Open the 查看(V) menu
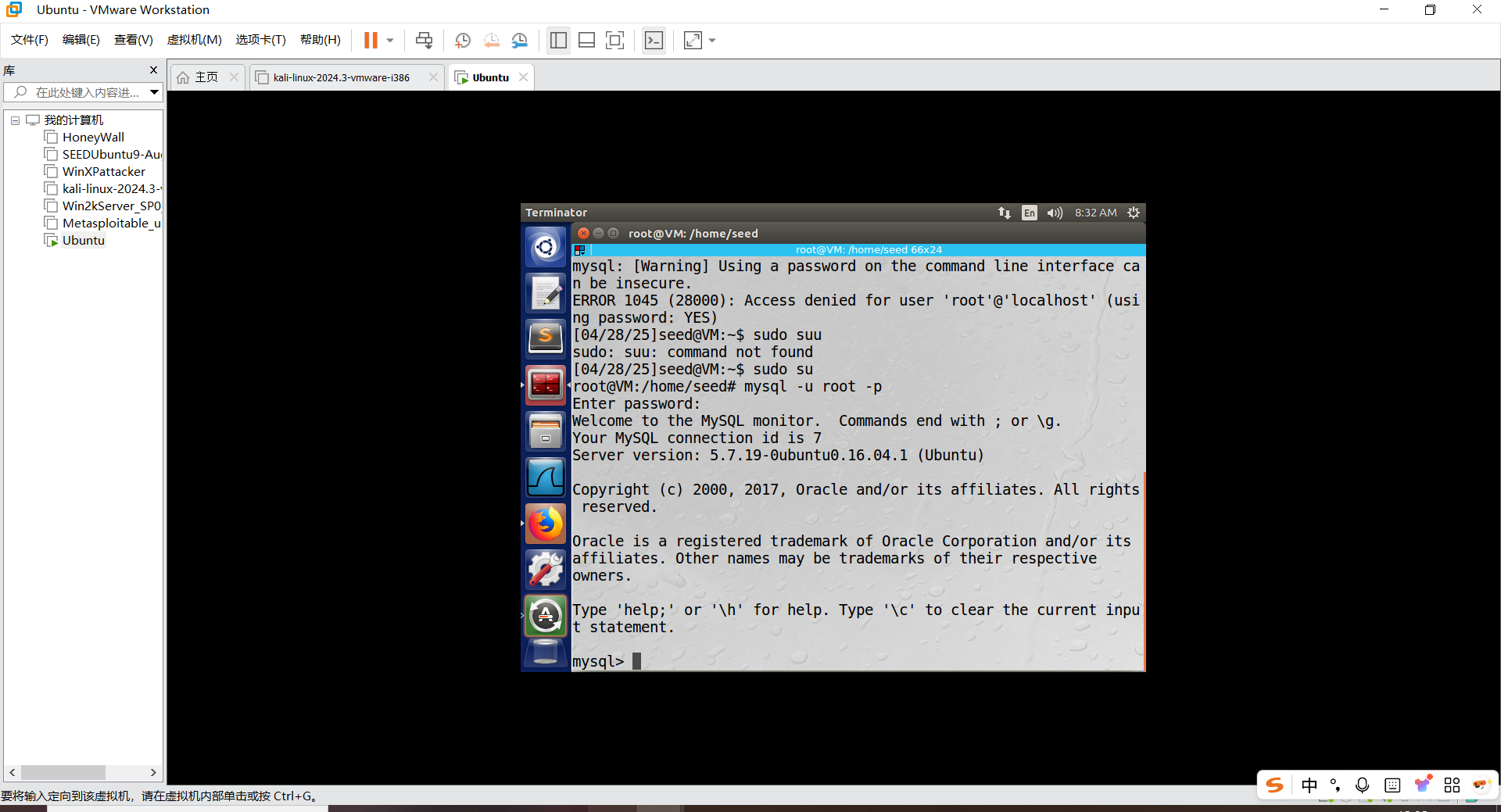Image resolution: width=1501 pixels, height=812 pixels. pos(134,40)
